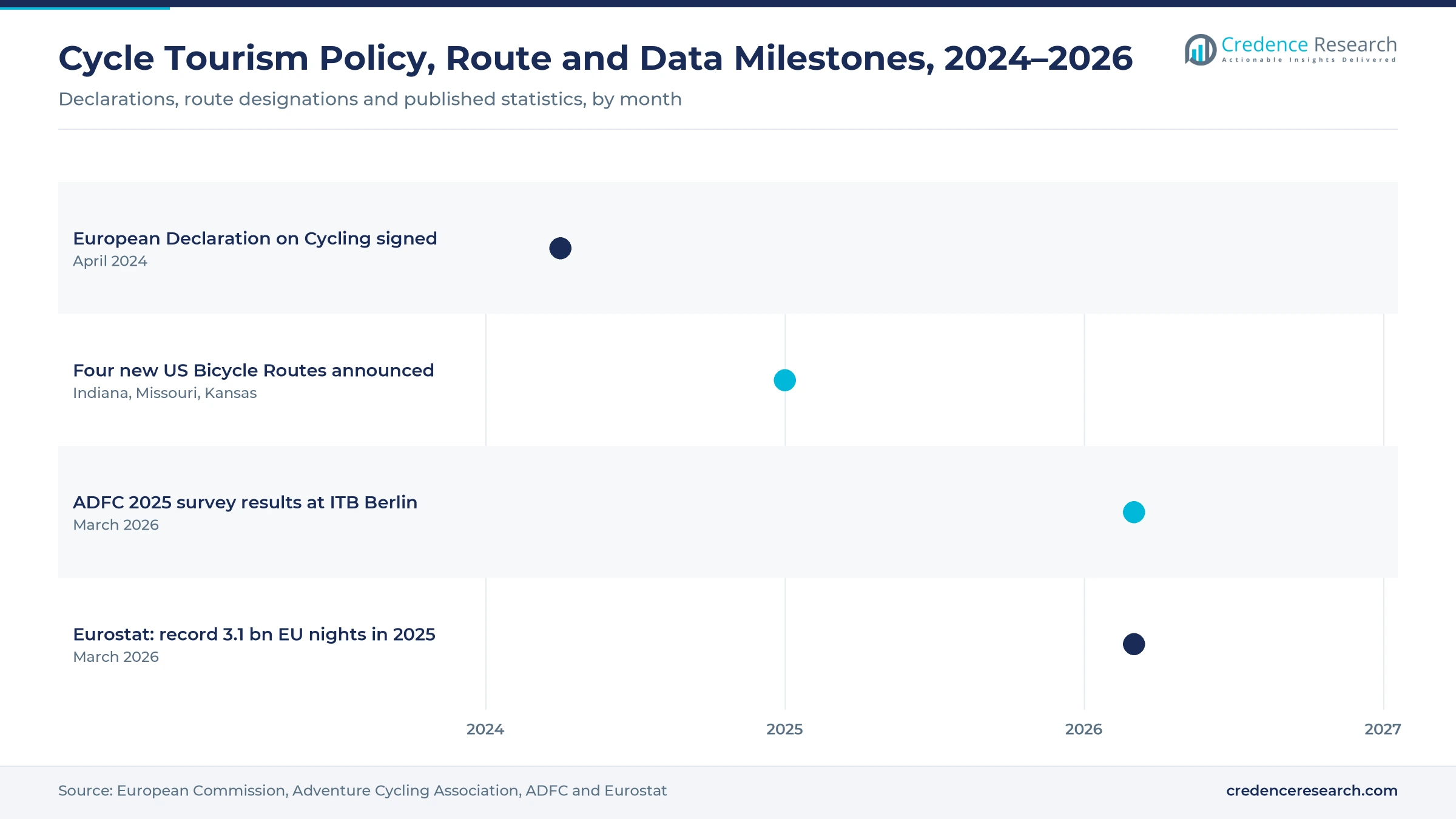This screenshot has width=1456, height=819.
Task: Click the 2025 axis label
Action: [x=784, y=729]
